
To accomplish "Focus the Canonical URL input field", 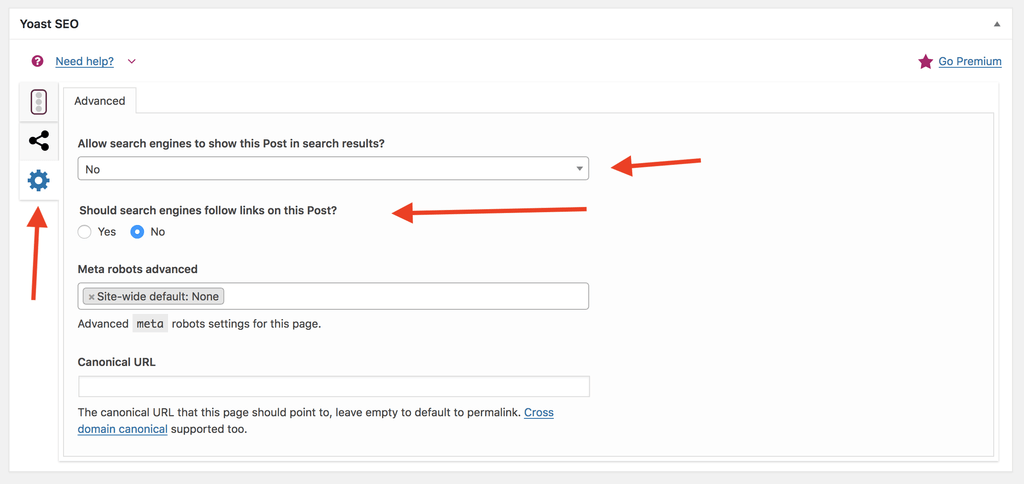I will coord(334,386).
